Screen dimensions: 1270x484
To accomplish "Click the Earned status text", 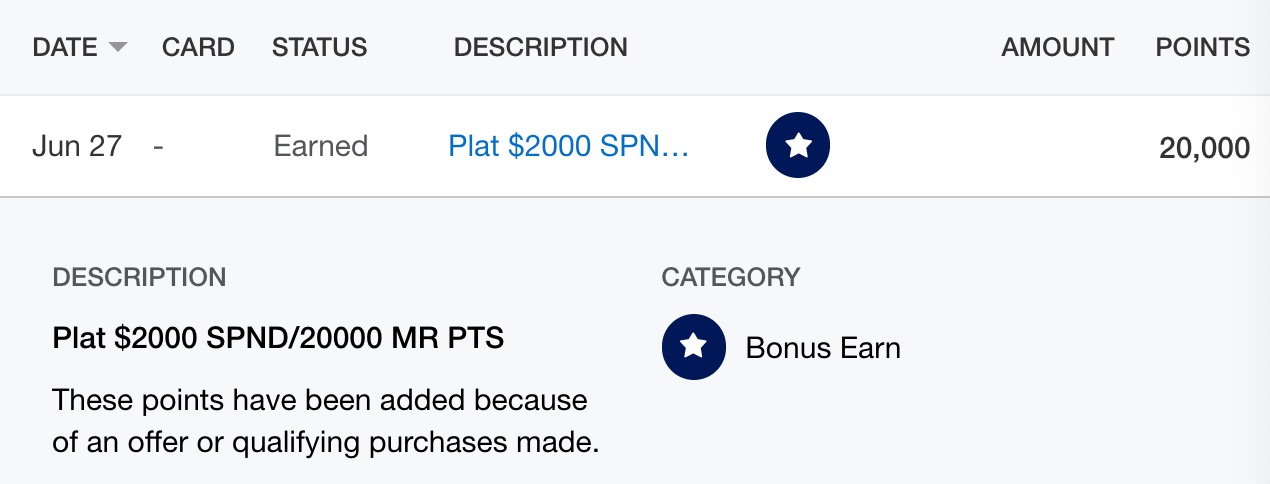I will [320, 147].
